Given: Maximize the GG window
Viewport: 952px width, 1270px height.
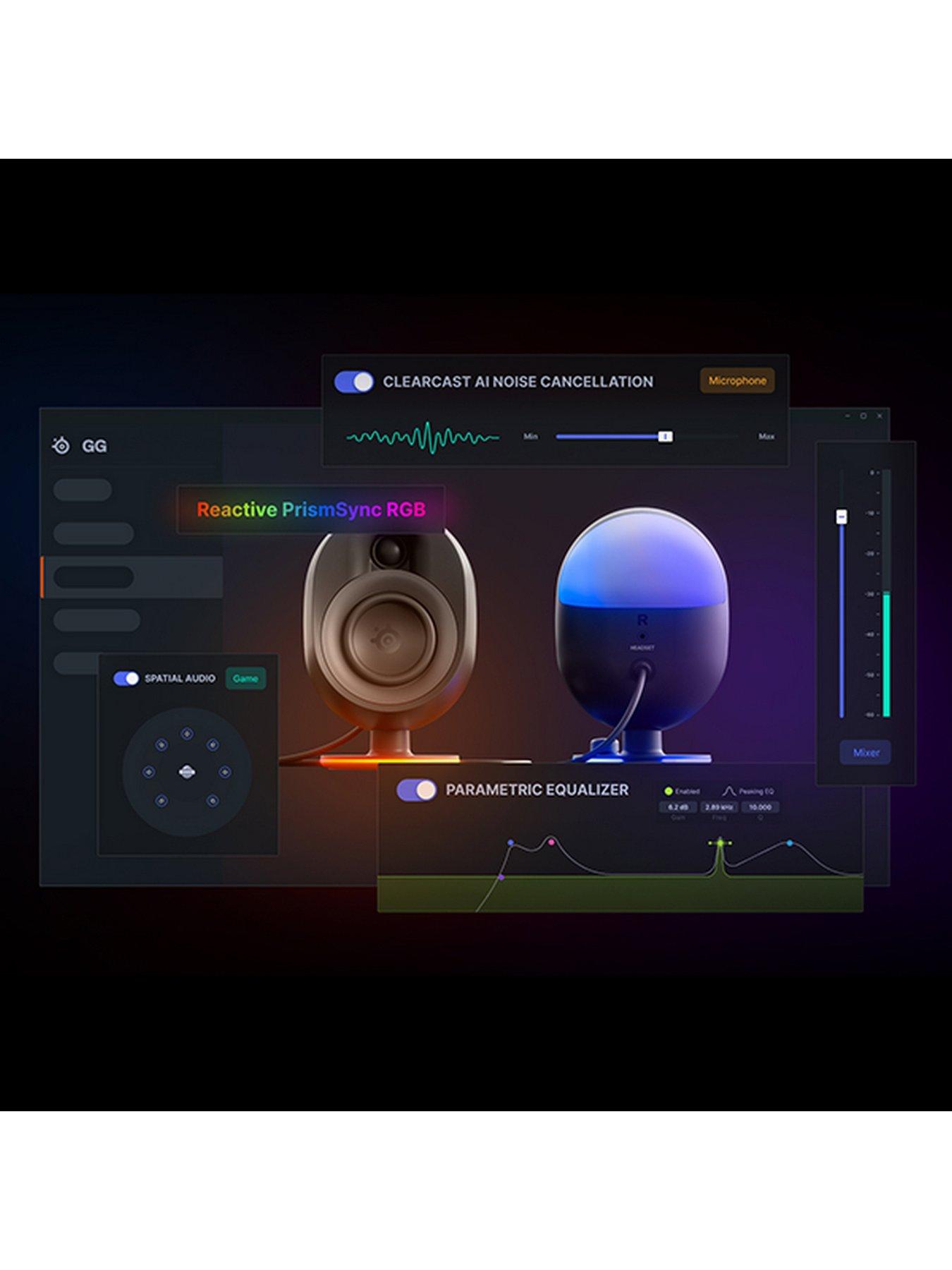Looking at the screenshot, I should (x=863, y=416).
